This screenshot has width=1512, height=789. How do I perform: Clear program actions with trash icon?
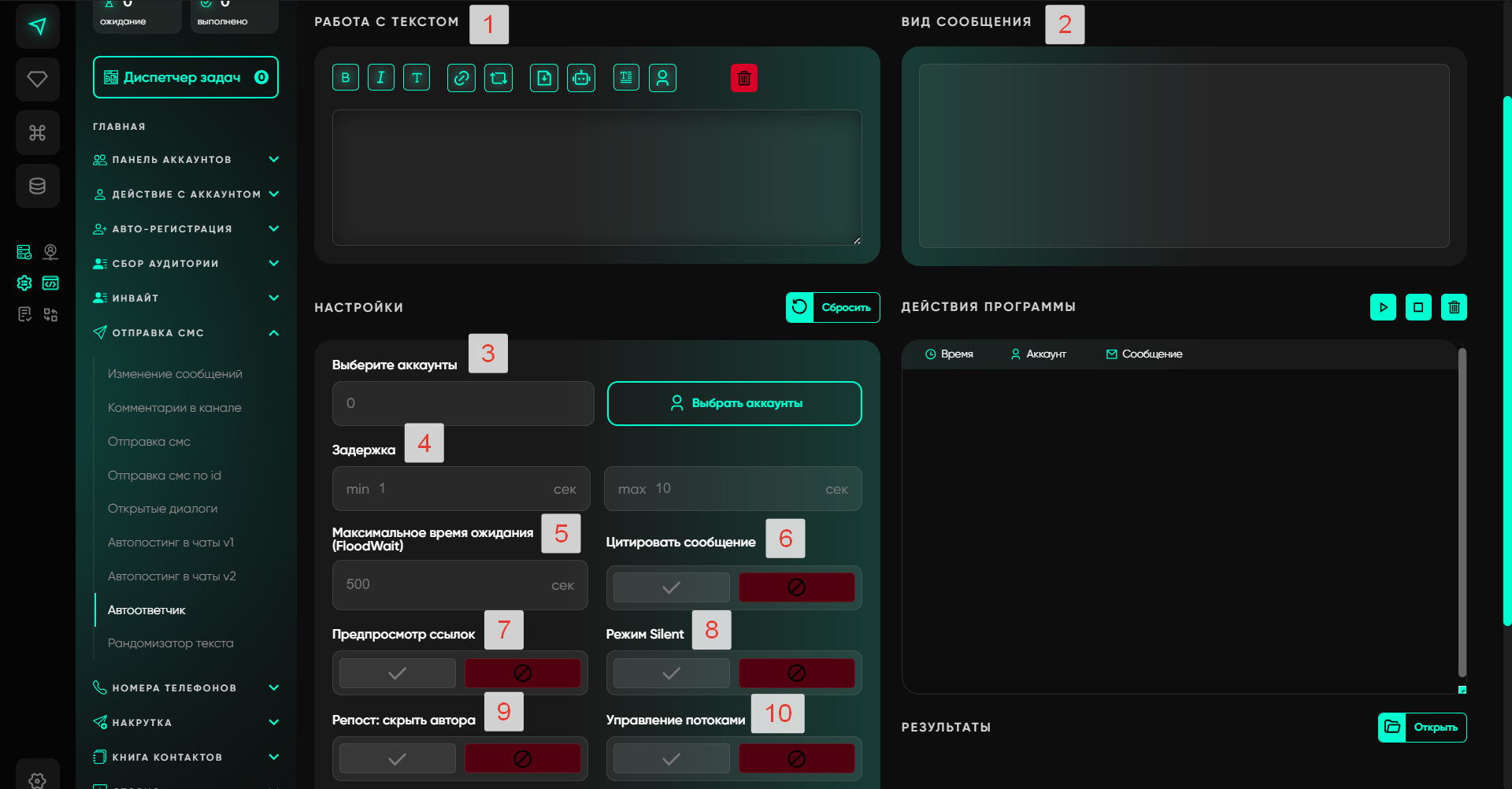(x=1454, y=307)
